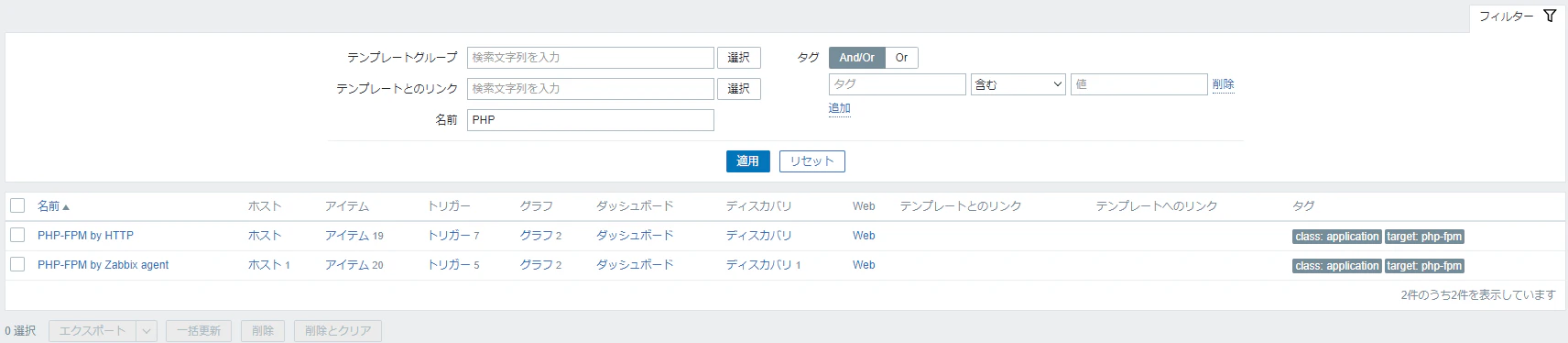Select the Or tag mode
Image resolution: width=1568 pixels, height=343 pixels.
click(901, 58)
